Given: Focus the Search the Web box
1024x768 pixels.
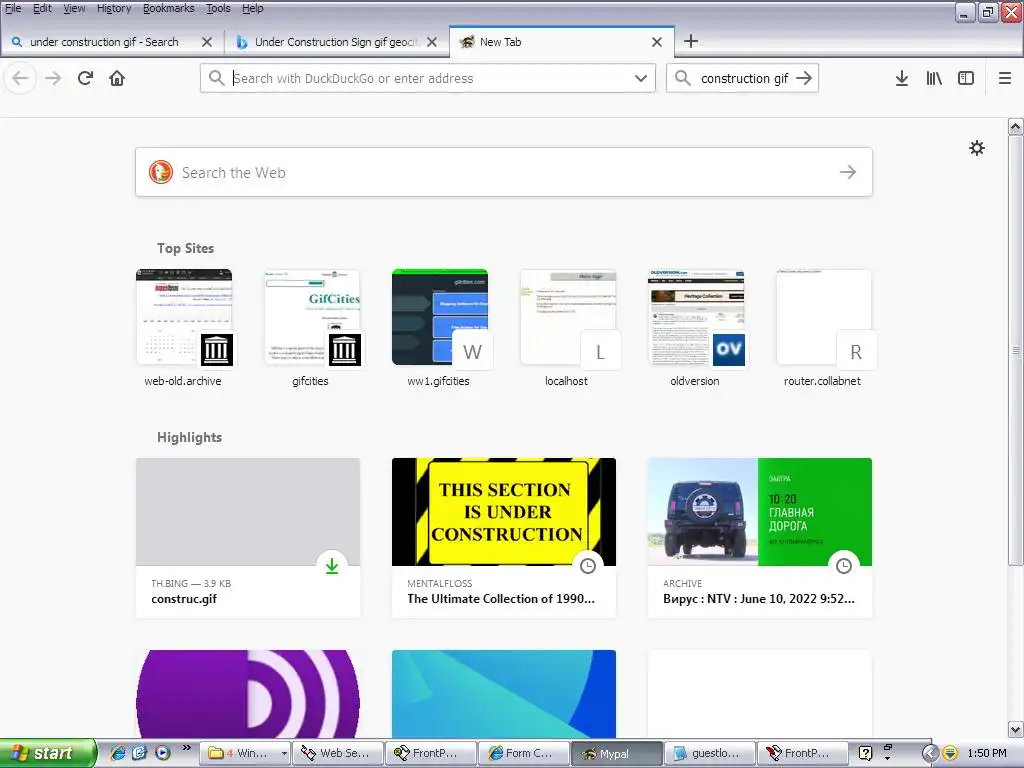Looking at the screenshot, I should pos(504,172).
